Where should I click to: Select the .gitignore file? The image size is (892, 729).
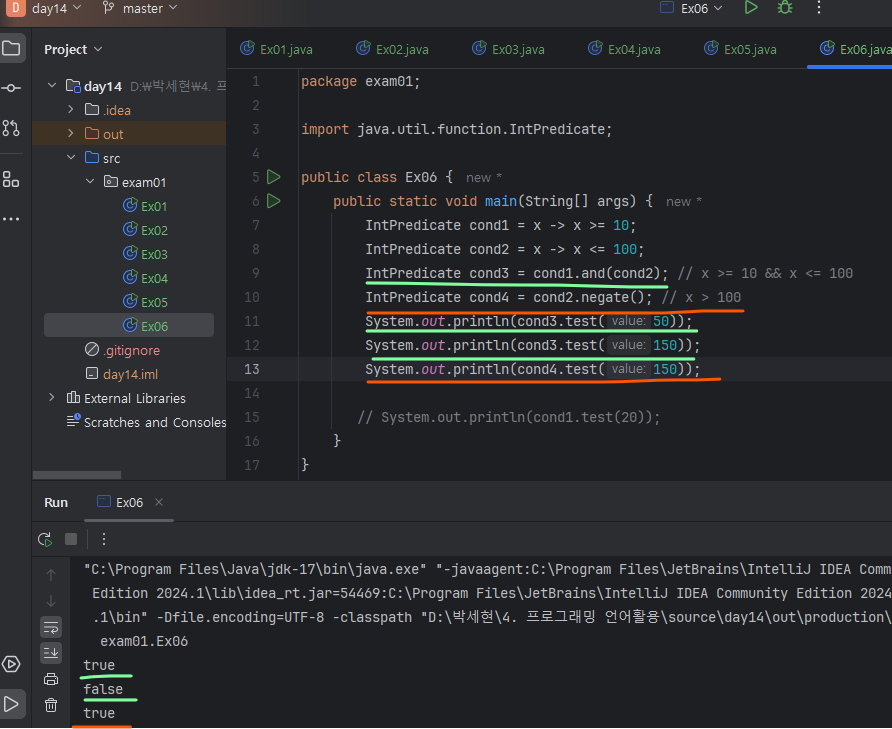point(122,350)
